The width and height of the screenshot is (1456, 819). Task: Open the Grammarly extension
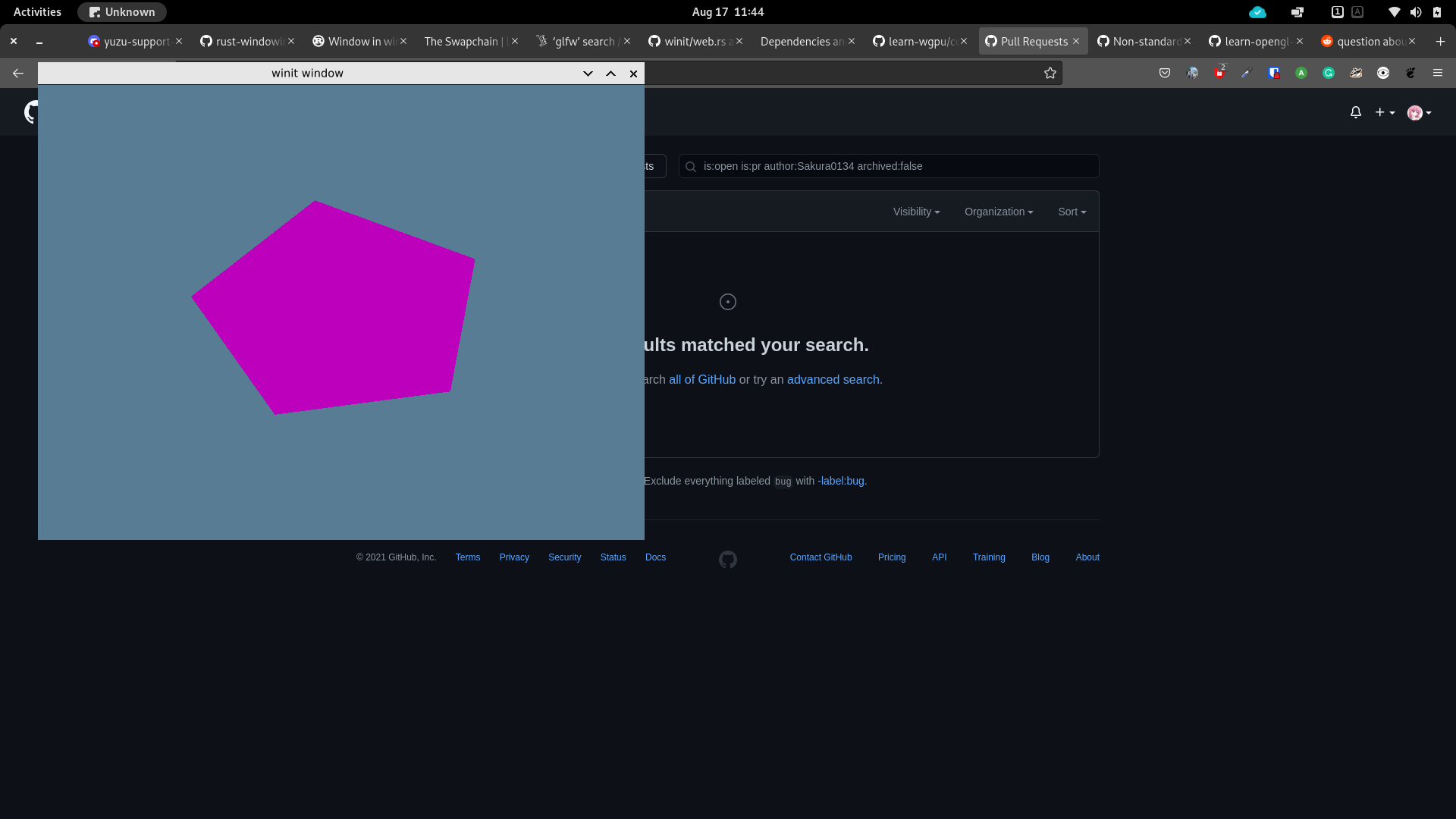(1329, 72)
